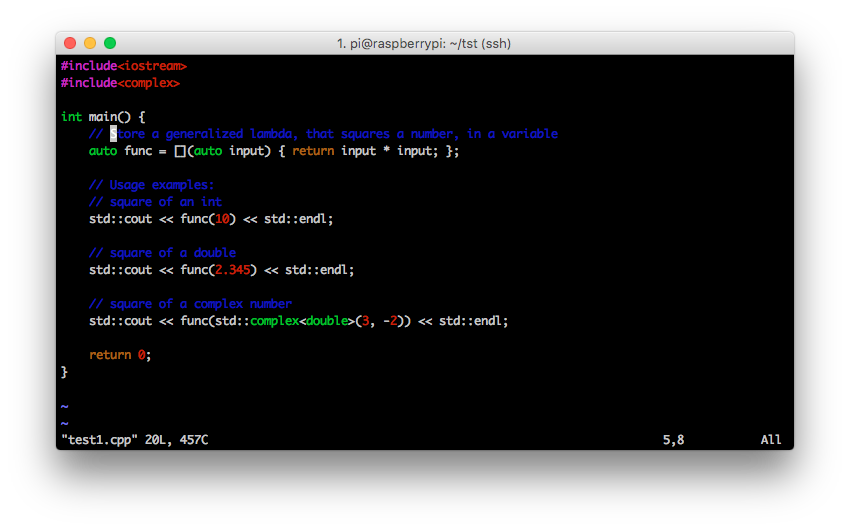
Task: Minimize the terminal using the yellow button
Action: (x=90, y=43)
